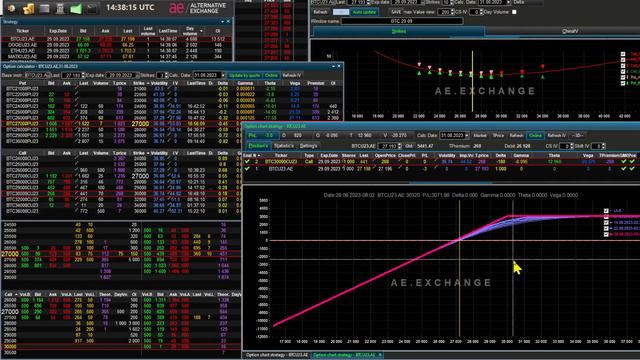The height and width of the screenshot is (360, 640).
Task: Switch to ChinaIV tab
Action: tap(570, 31)
